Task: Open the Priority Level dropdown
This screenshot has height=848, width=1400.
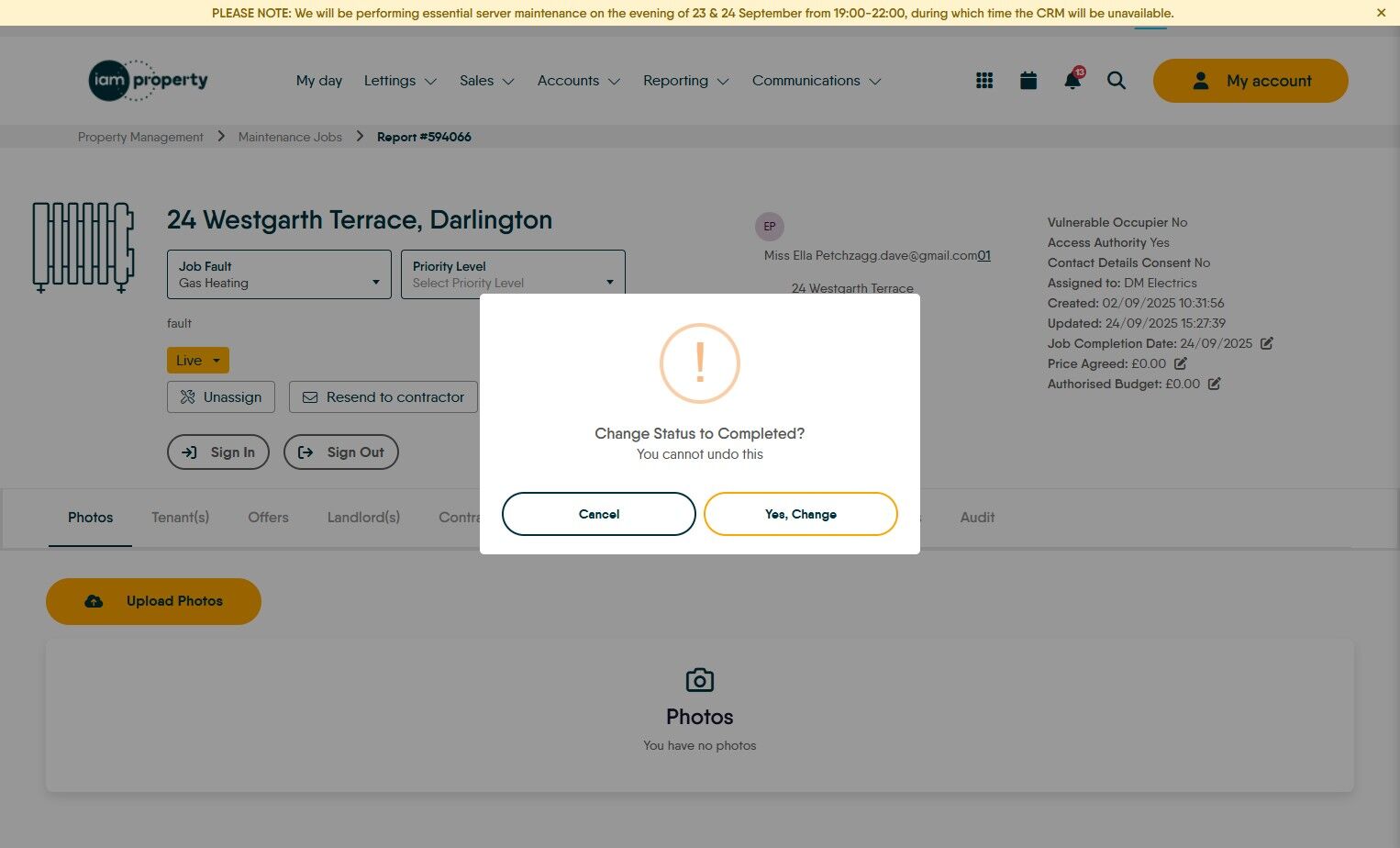Action: coord(513,274)
